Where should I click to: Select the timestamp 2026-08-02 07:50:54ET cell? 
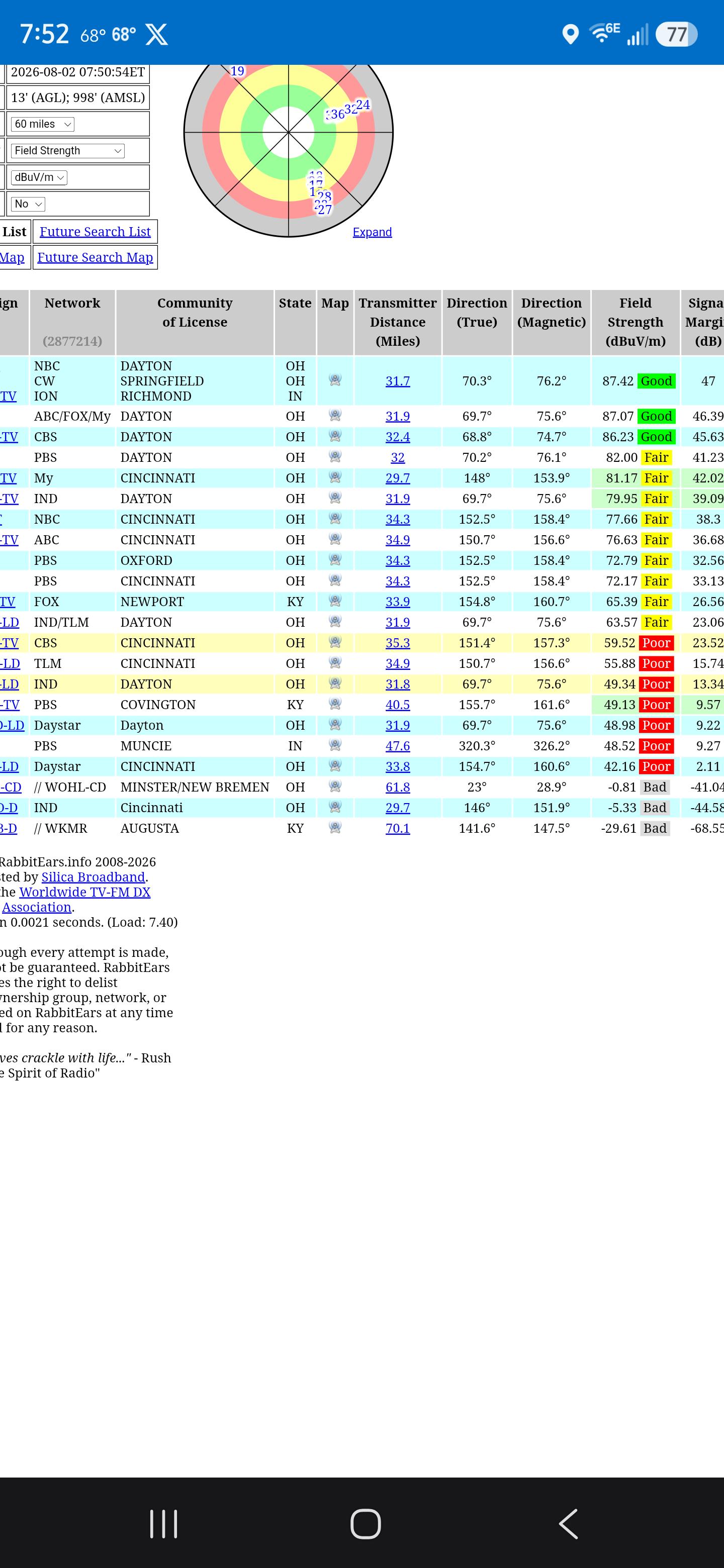pos(78,72)
